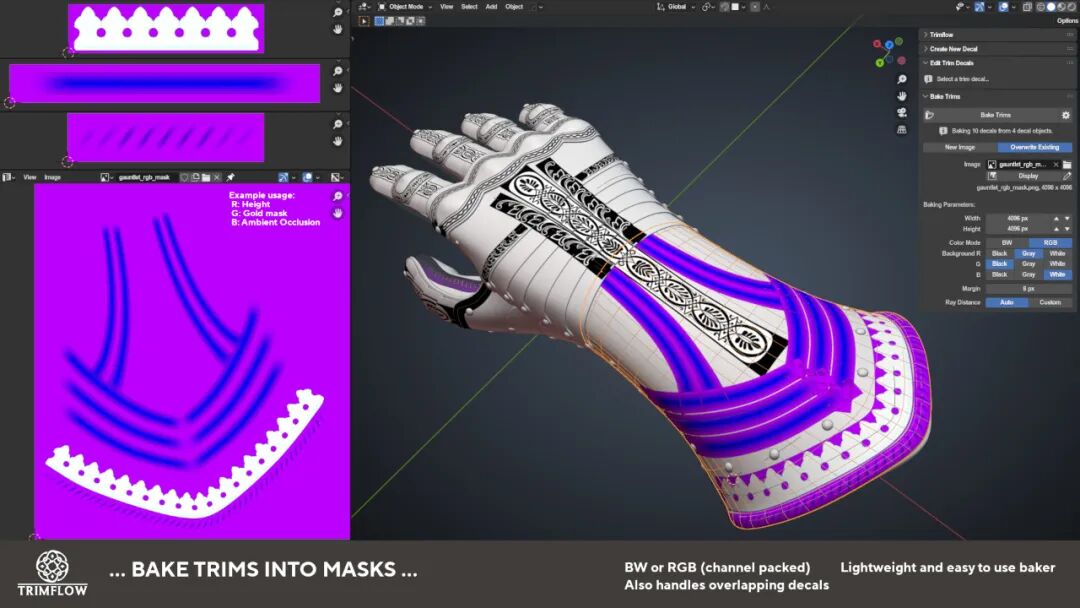Set Background R to White
The width and height of the screenshot is (1080, 608).
[1057, 253]
